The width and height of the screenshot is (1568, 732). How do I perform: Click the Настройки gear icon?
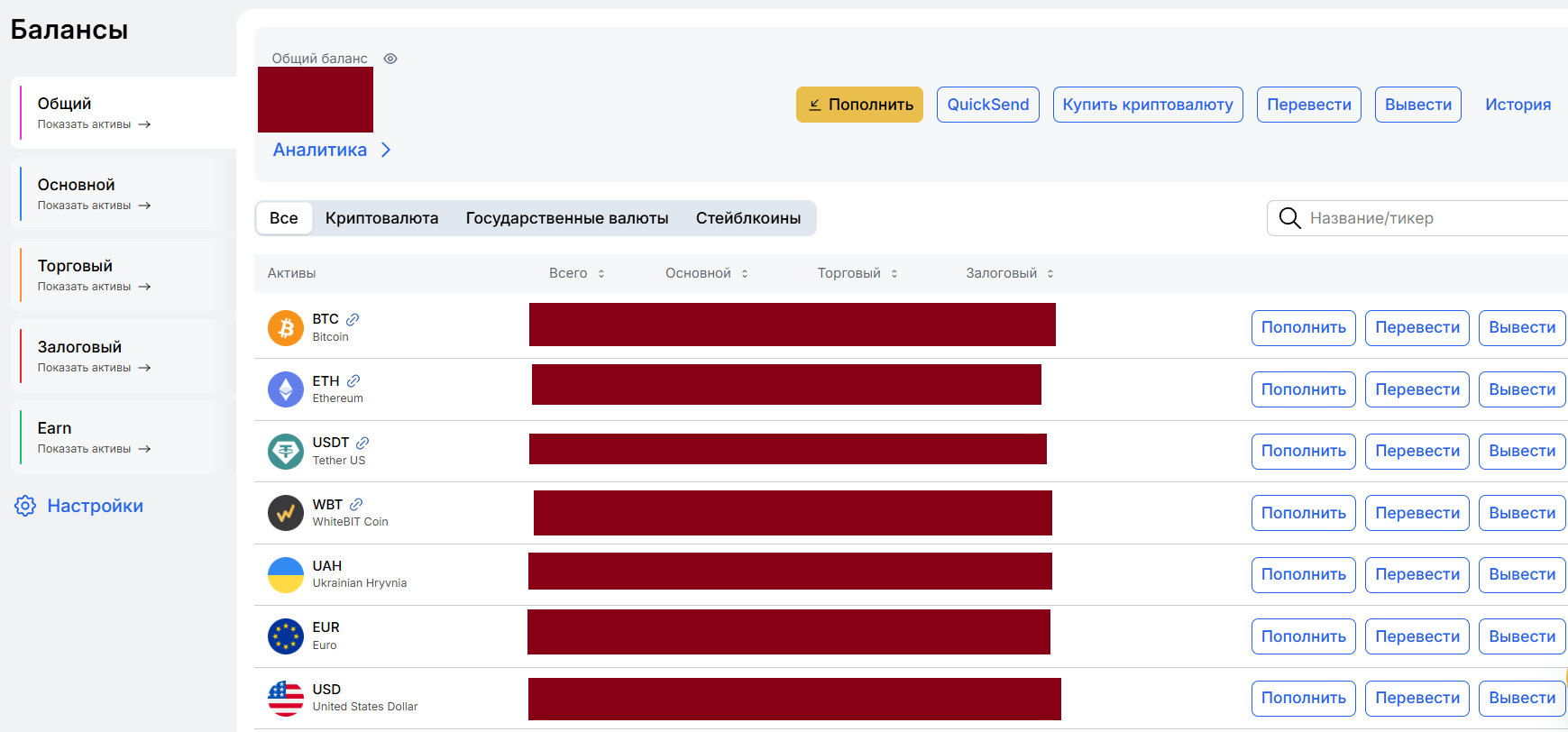(x=25, y=506)
